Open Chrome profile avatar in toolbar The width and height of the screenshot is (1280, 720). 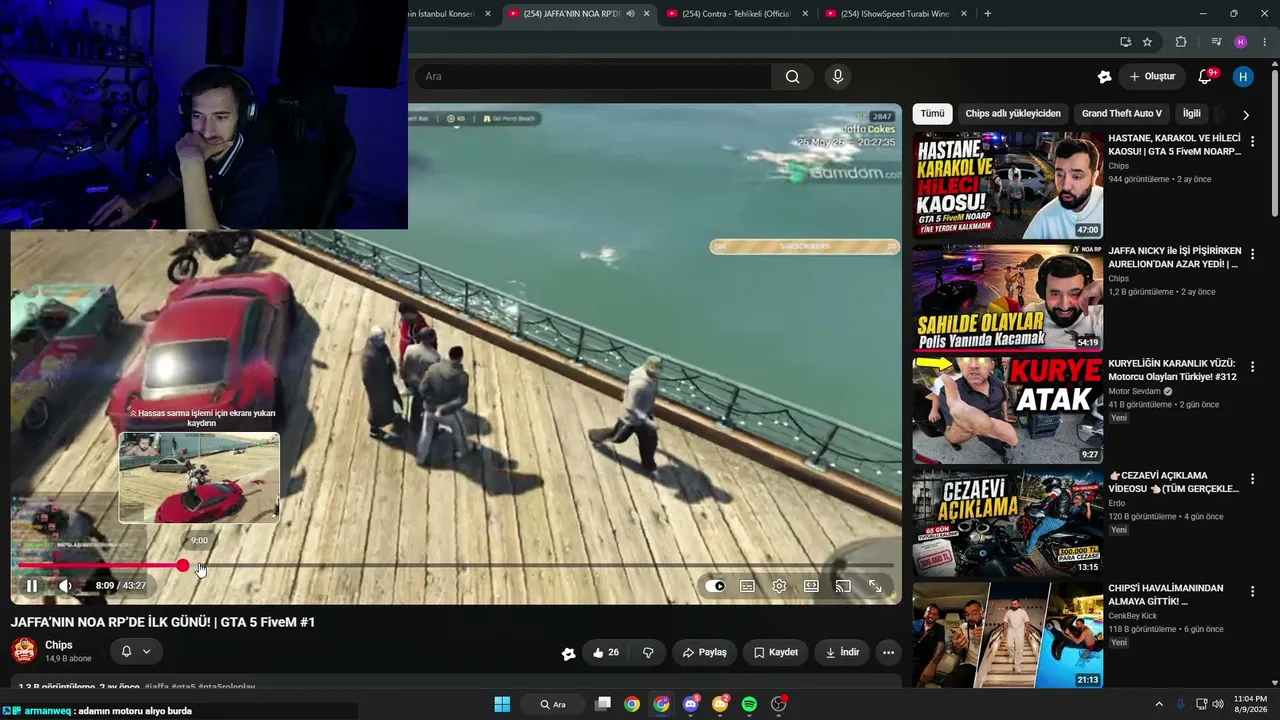(1241, 42)
